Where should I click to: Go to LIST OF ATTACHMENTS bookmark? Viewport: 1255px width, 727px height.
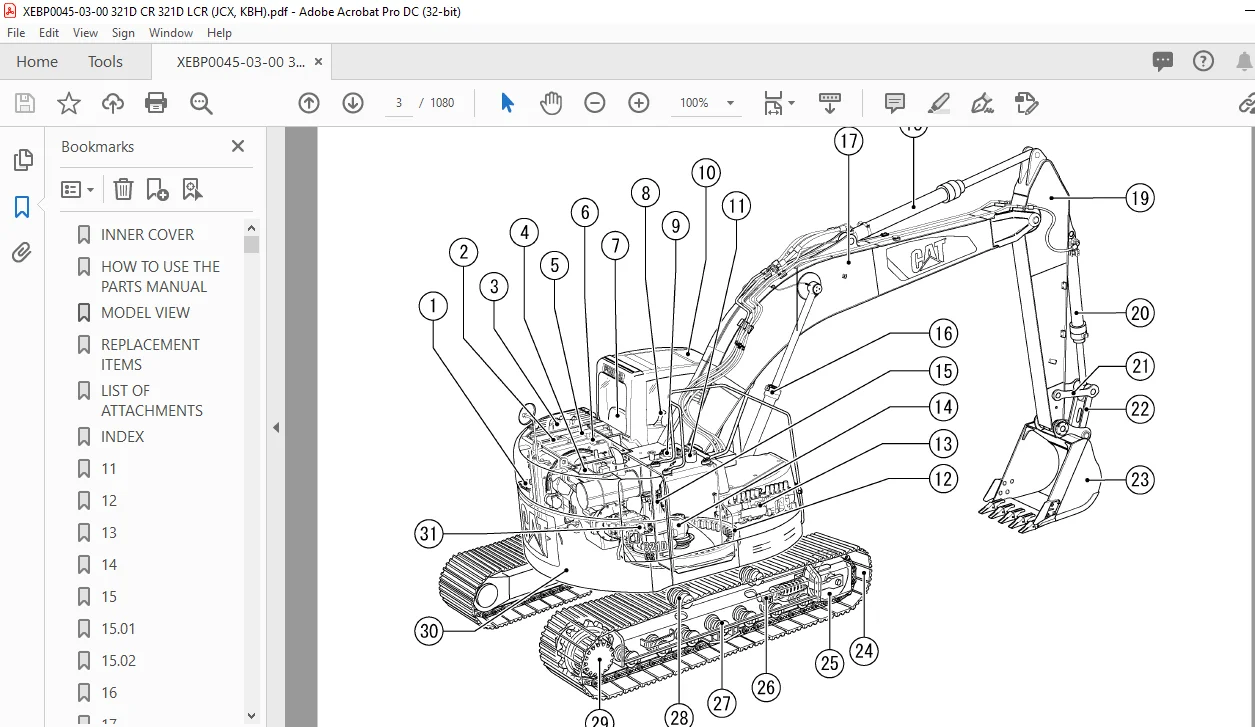point(151,400)
